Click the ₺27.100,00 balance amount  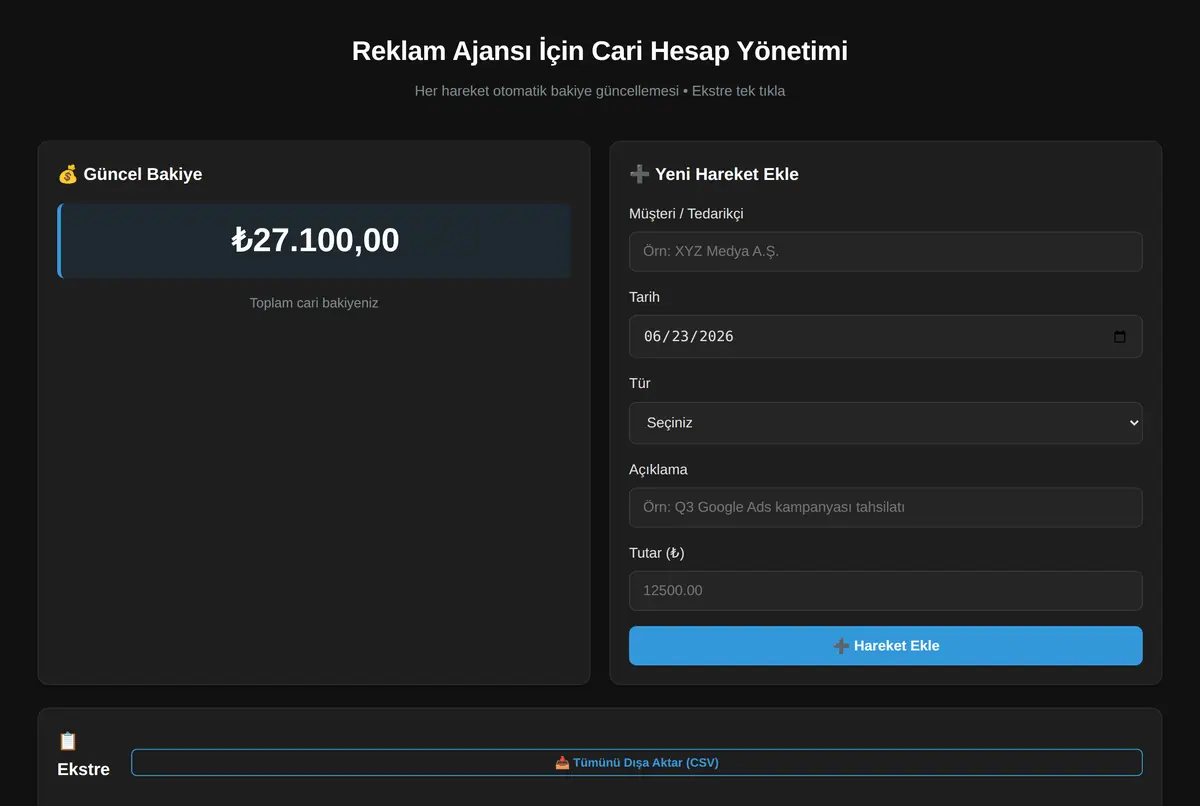pyautogui.click(x=315, y=240)
